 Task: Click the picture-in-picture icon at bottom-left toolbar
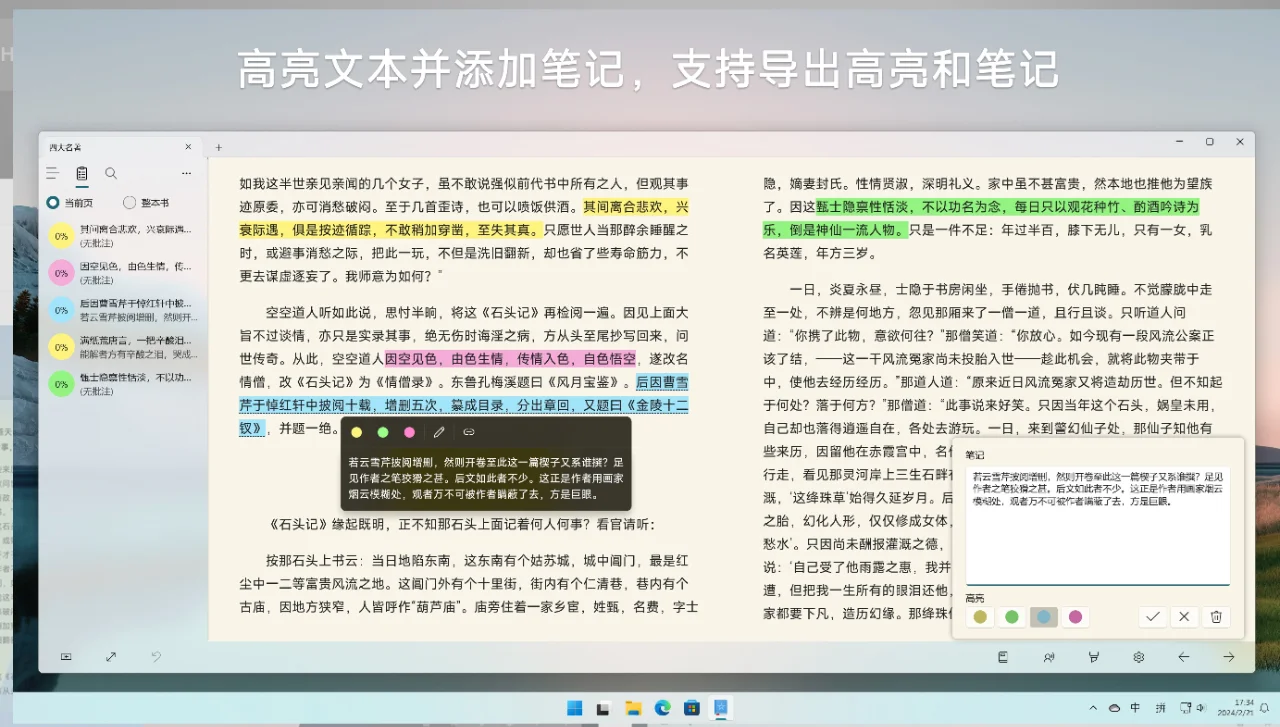(66, 657)
